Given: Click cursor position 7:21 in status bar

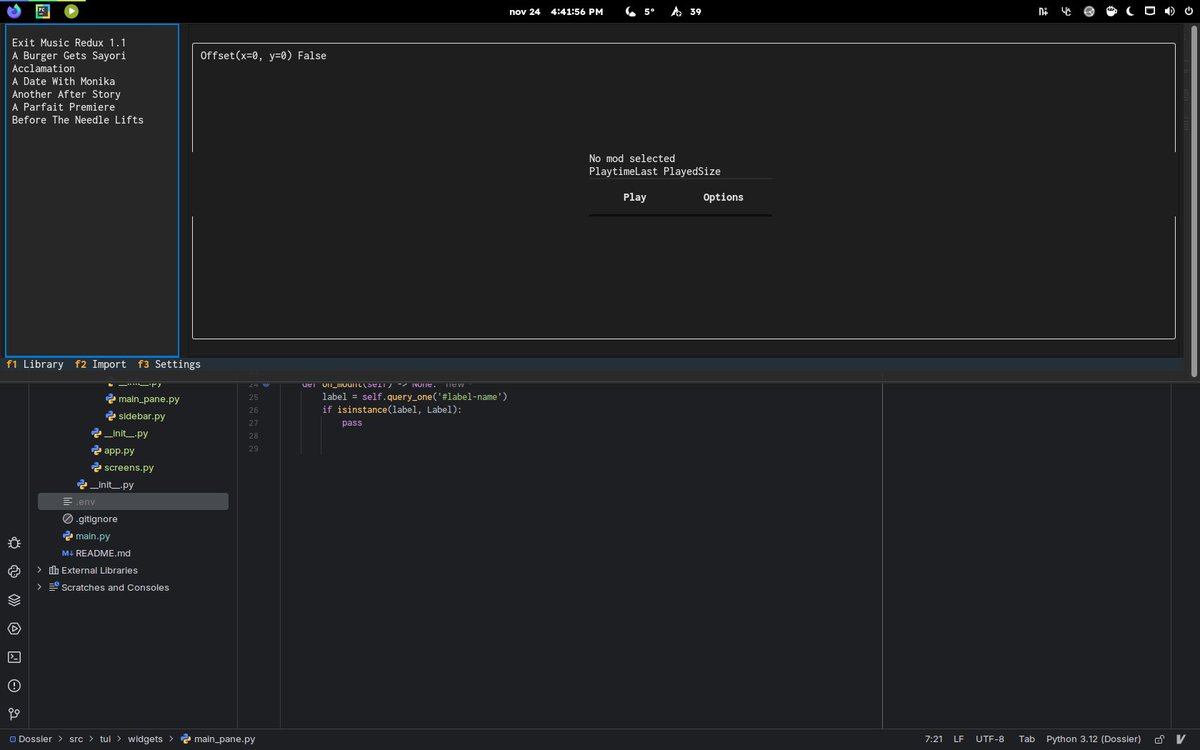Looking at the screenshot, I should [x=934, y=739].
